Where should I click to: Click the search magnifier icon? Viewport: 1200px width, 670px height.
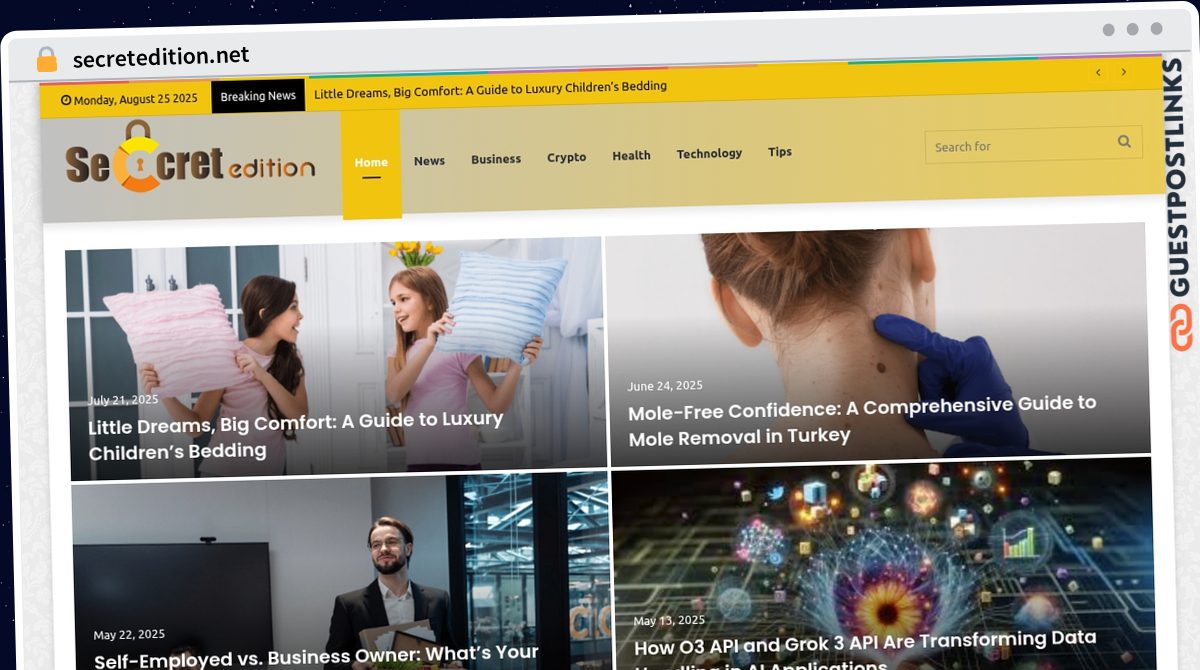coord(1124,142)
